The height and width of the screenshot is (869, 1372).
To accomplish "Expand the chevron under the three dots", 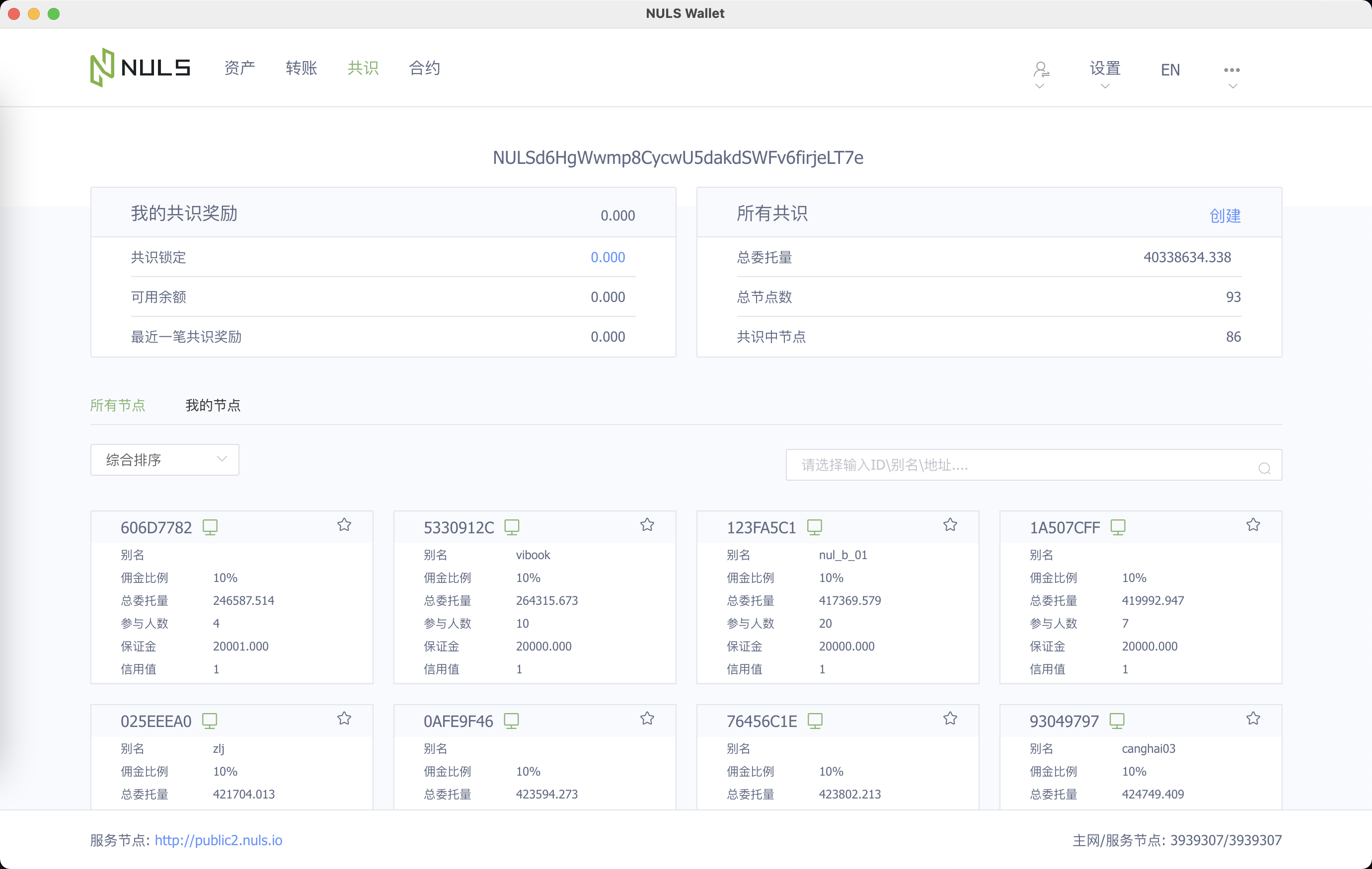I will [1232, 86].
